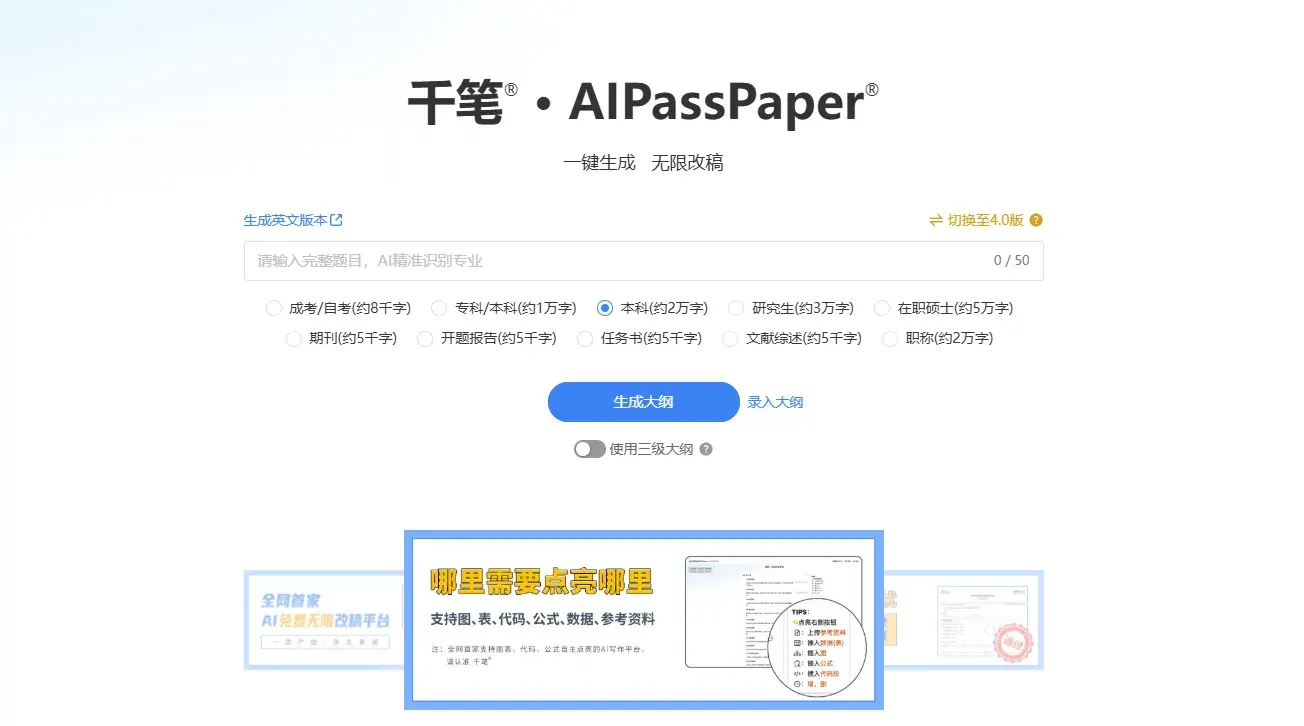This screenshot has height=726, width=1304.
Task: Open the 录入大纲 link
Action: 775,402
